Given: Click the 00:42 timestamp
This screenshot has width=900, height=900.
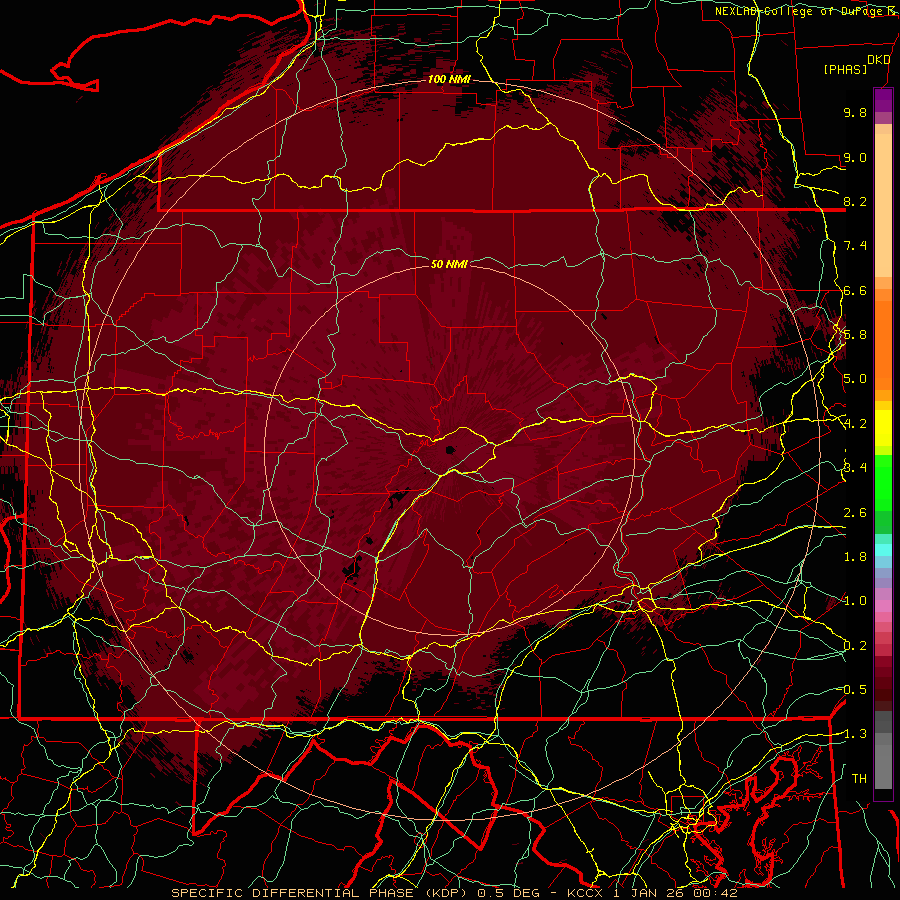Looking at the screenshot, I should (x=717, y=893).
